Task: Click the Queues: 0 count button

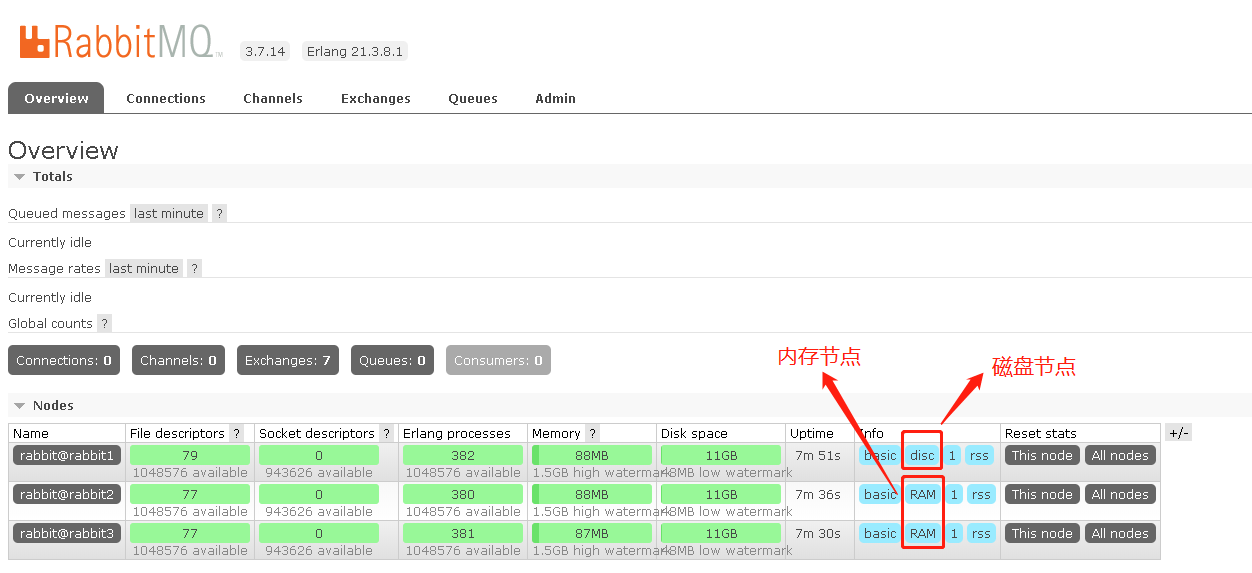Action: pos(392,360)
